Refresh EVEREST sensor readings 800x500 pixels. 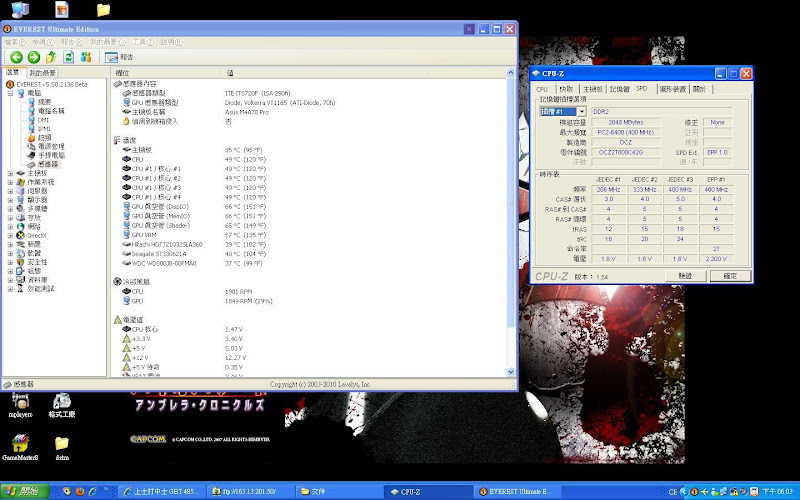[68, 57]
